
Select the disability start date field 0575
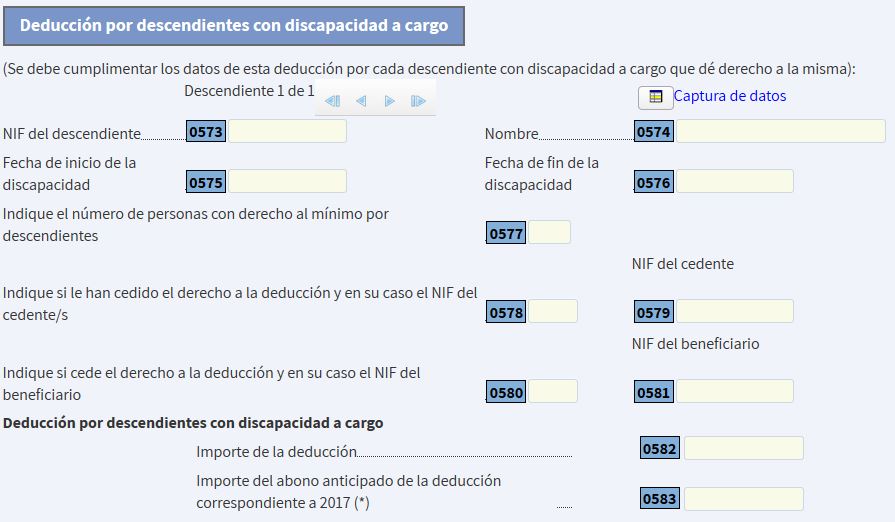tap(287, 181)
